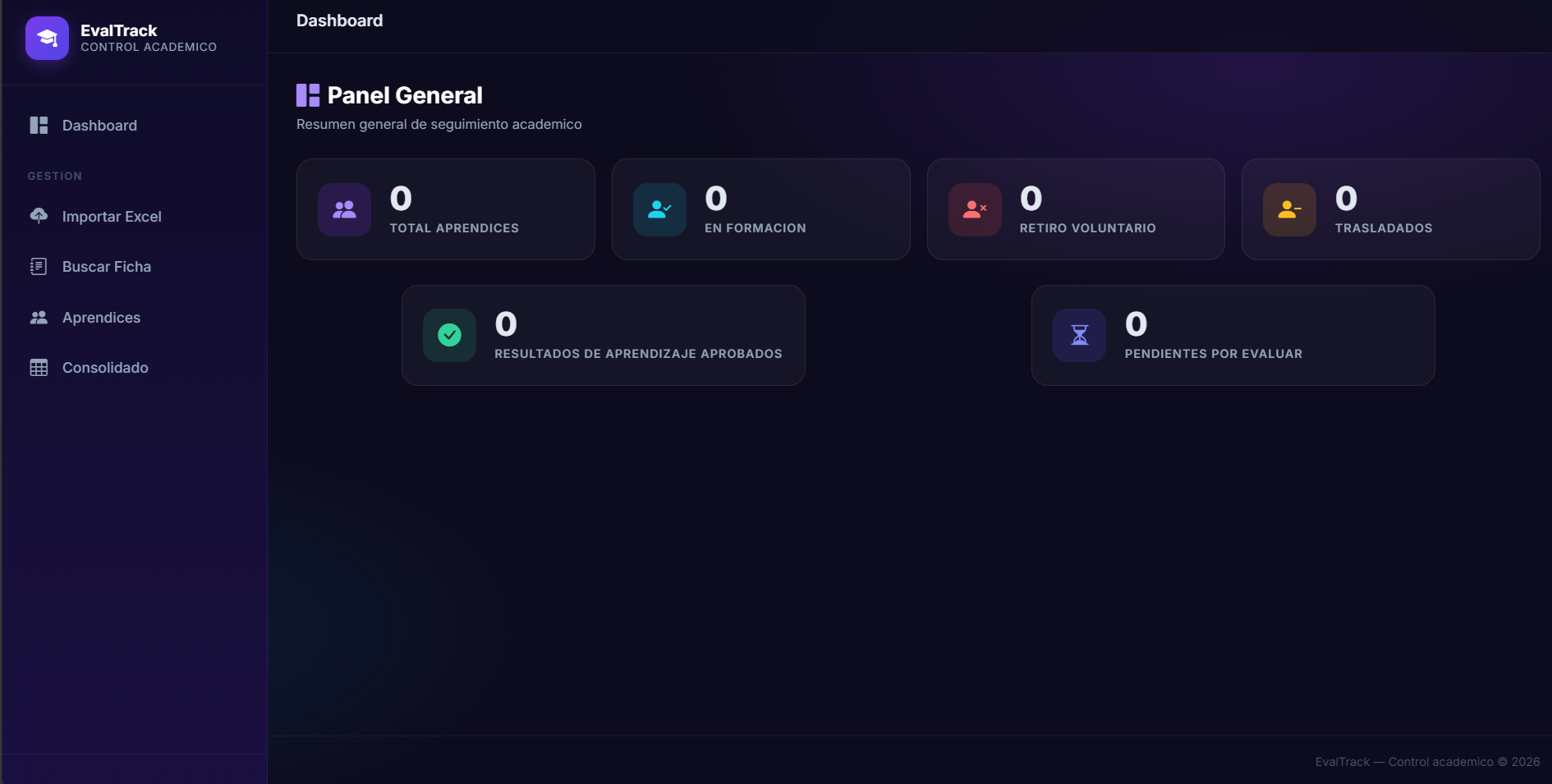Viewport: 1552px width, 784px height.
Task: Click the EvalTrack graduation cap logo
Action: coord(47,38)
